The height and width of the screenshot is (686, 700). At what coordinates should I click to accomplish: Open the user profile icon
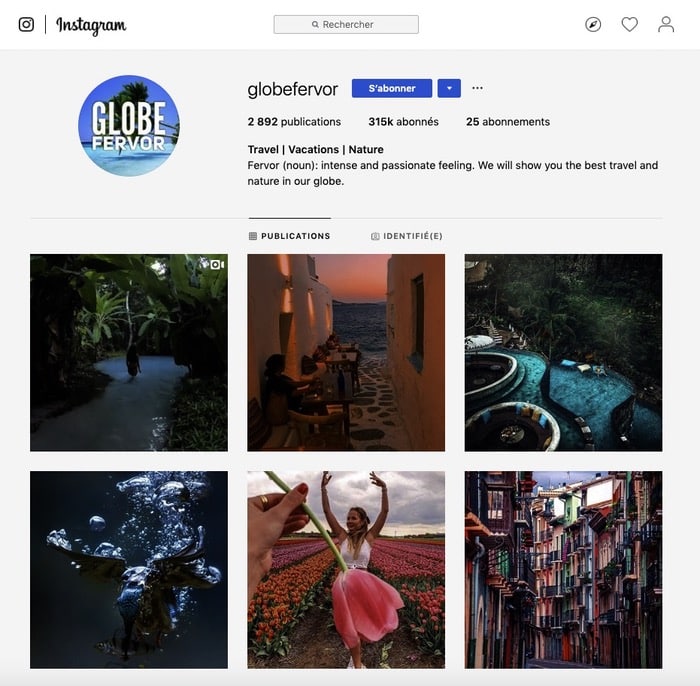[x=666, y=24]
